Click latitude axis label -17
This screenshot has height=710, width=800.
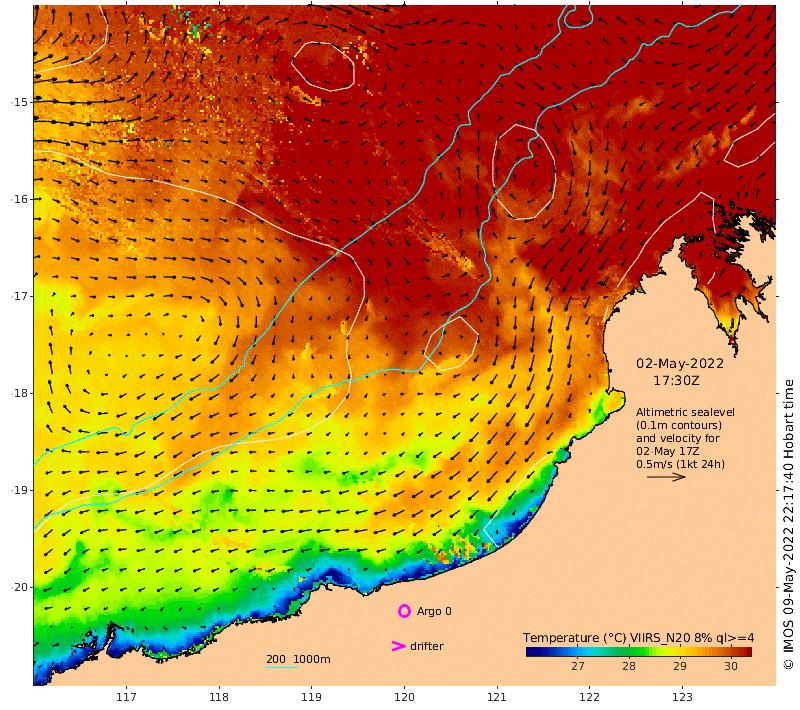pyautogui.click(x=19, y=296)
